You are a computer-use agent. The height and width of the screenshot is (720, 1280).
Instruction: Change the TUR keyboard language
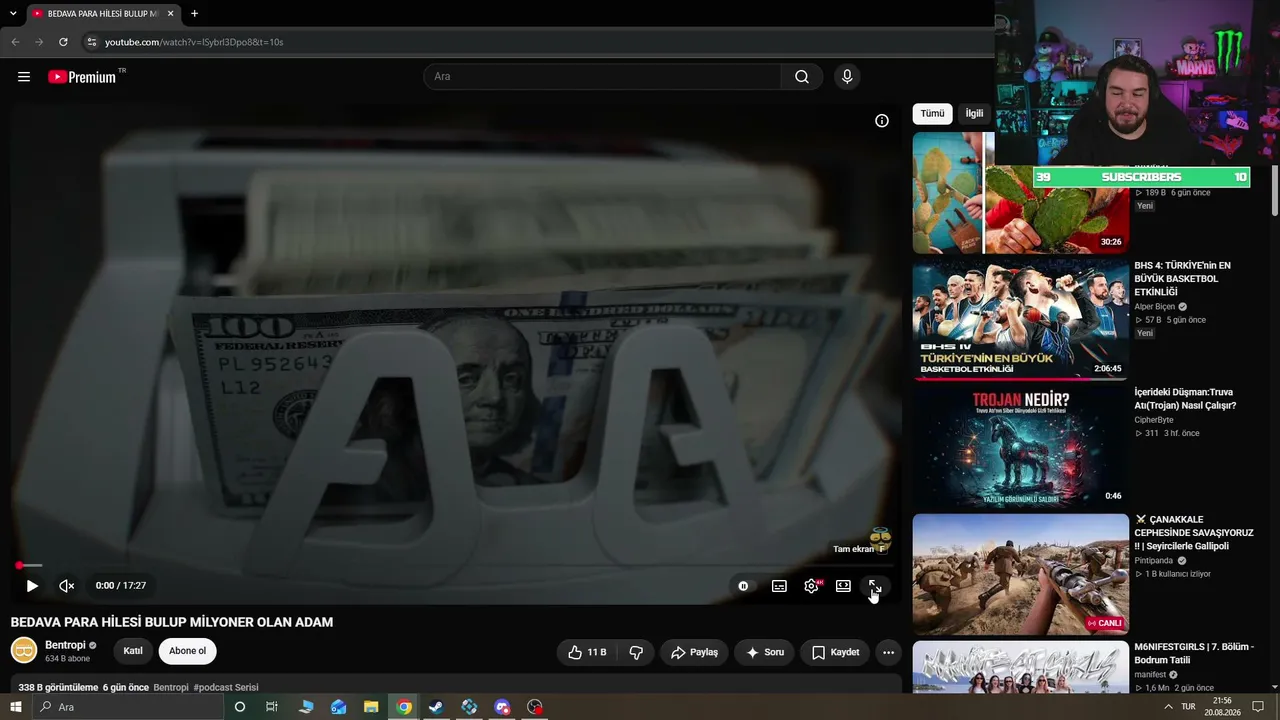[x=1188, y=707]
